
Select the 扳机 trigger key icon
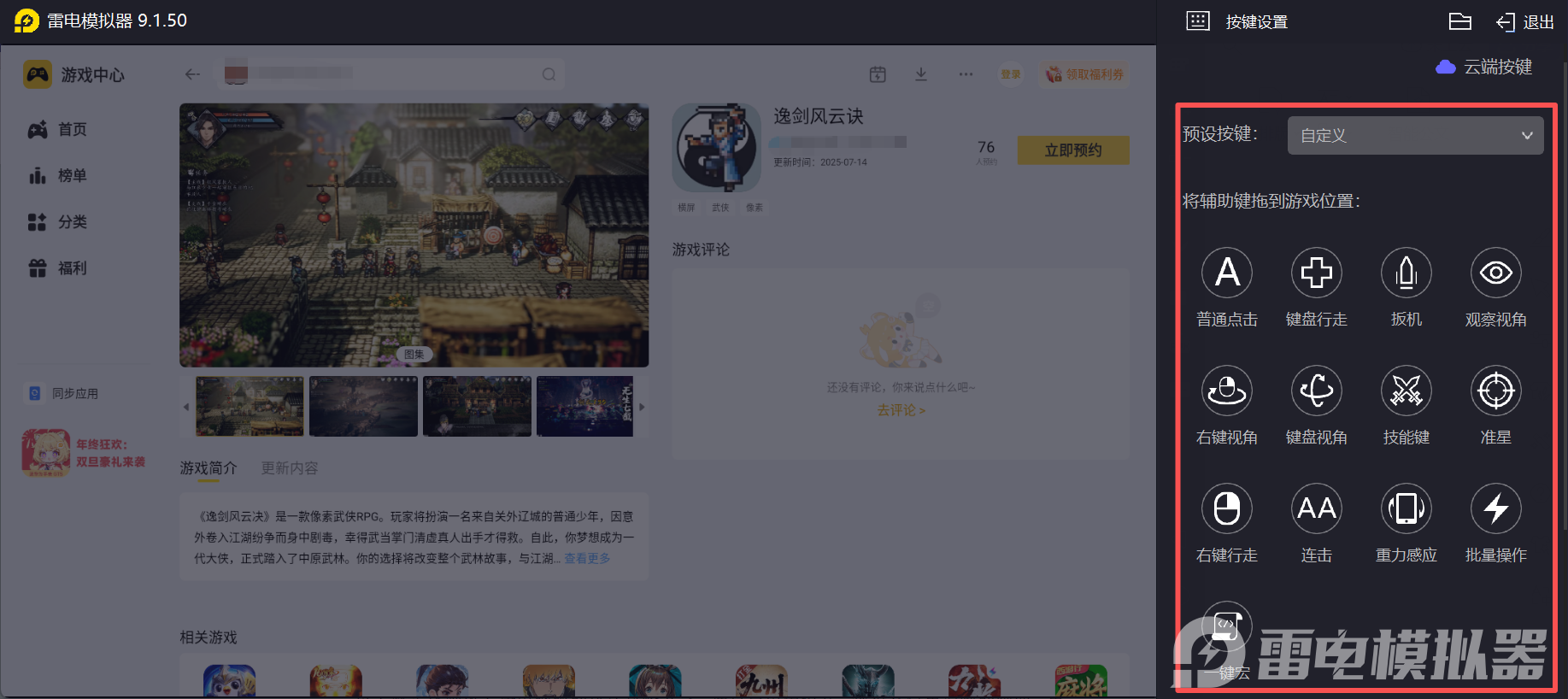[x=1407, y=273]
